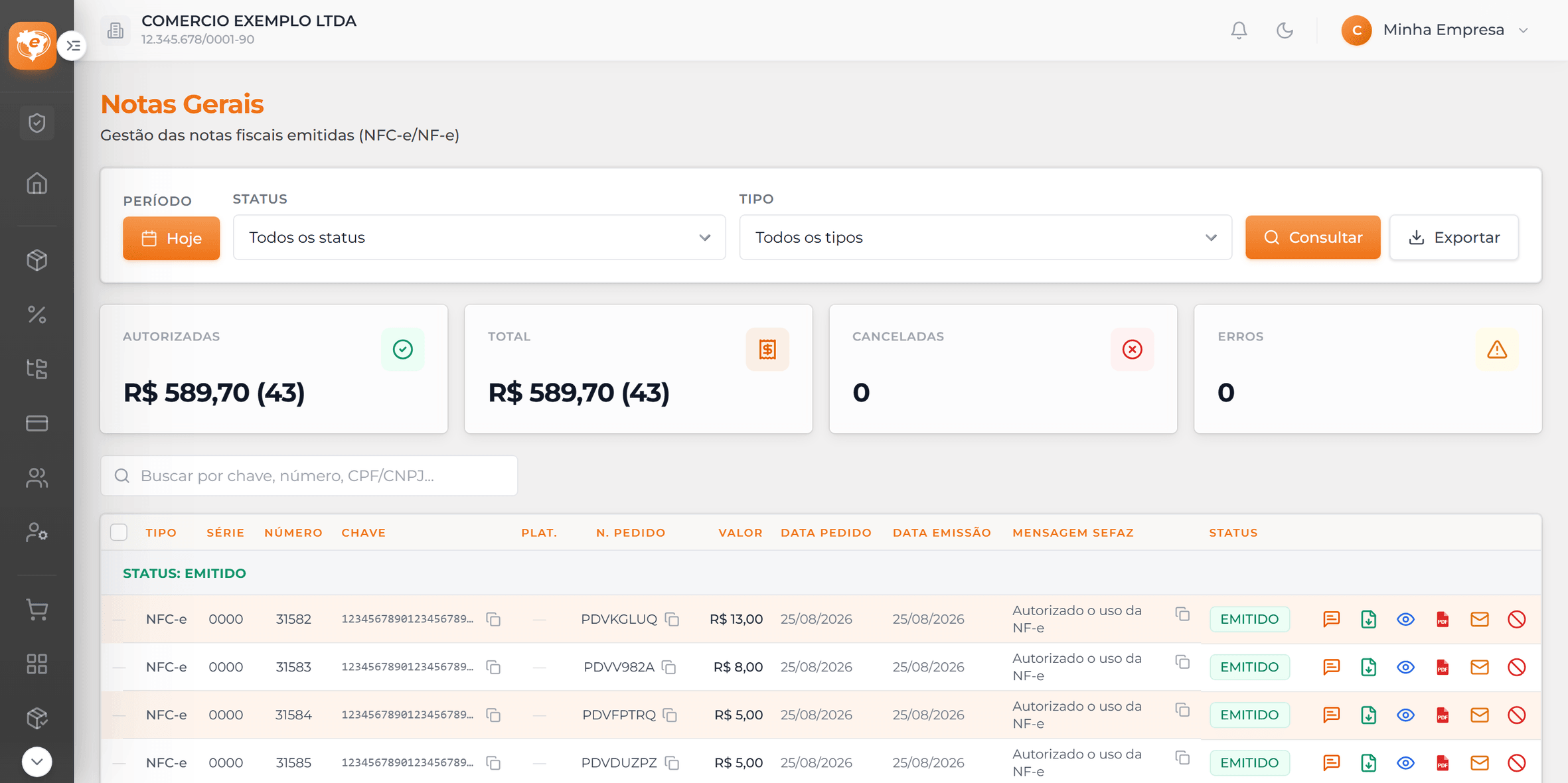1568x783 pixels.
Task: Sort by the NÚMERO column header
Action: [293, 533]
